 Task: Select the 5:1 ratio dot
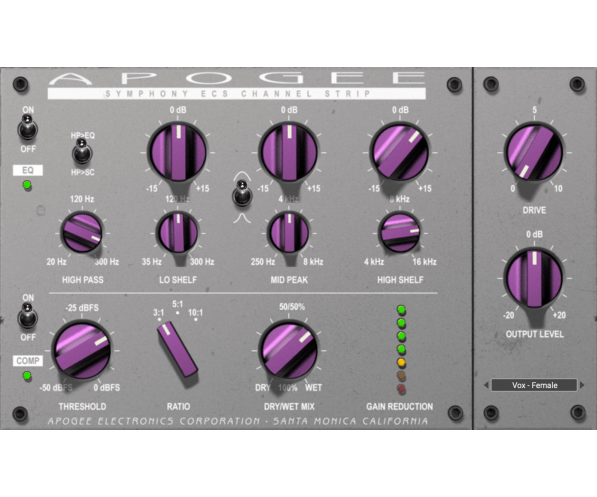pos(177,313)
